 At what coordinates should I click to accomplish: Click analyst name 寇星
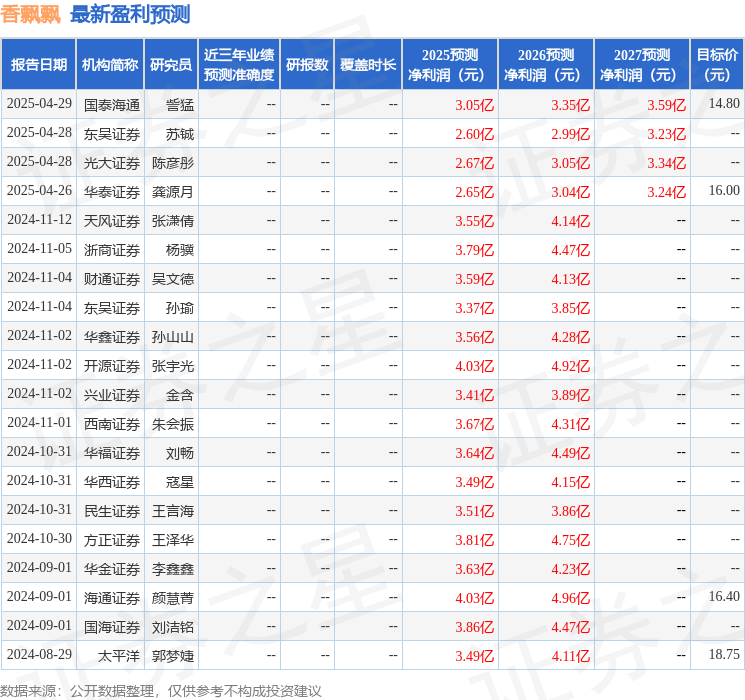[x=180, y=482]
